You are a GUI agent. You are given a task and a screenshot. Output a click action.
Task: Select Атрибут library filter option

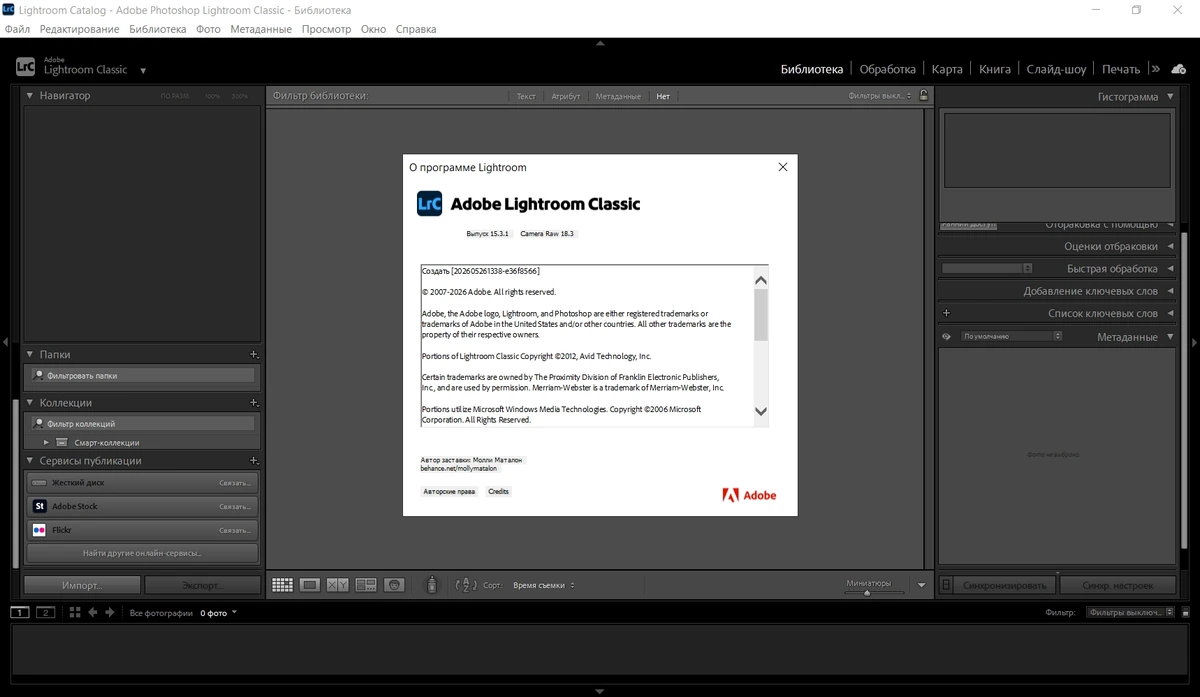click(x=566, y=96)
